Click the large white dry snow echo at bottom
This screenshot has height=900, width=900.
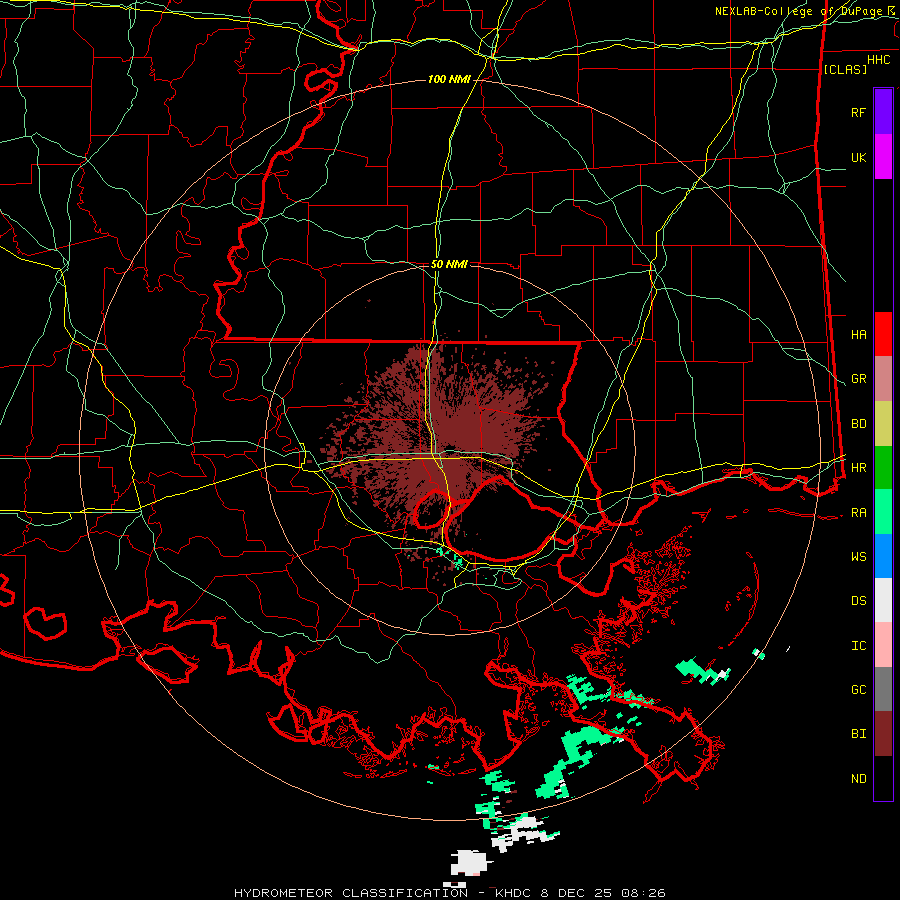pos(470,863)
